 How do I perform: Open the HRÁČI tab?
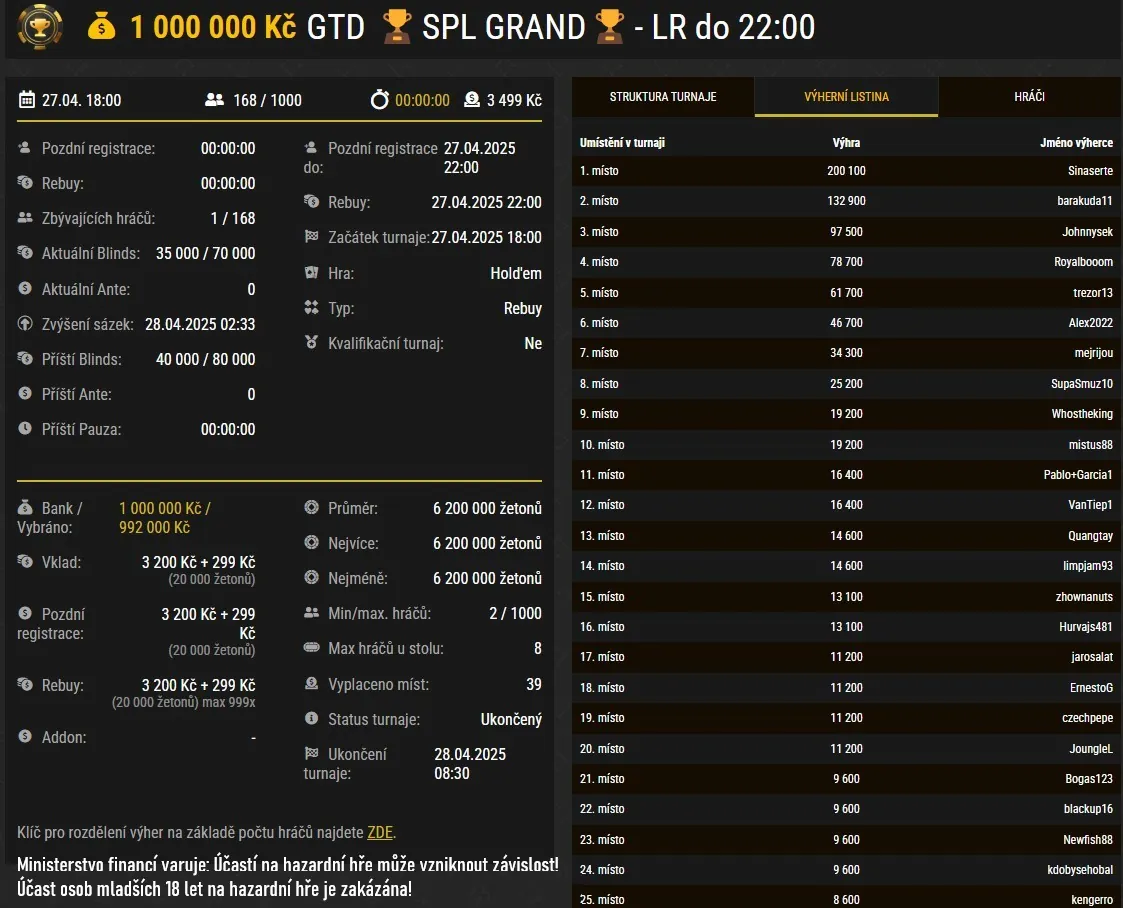[1030, 96]
